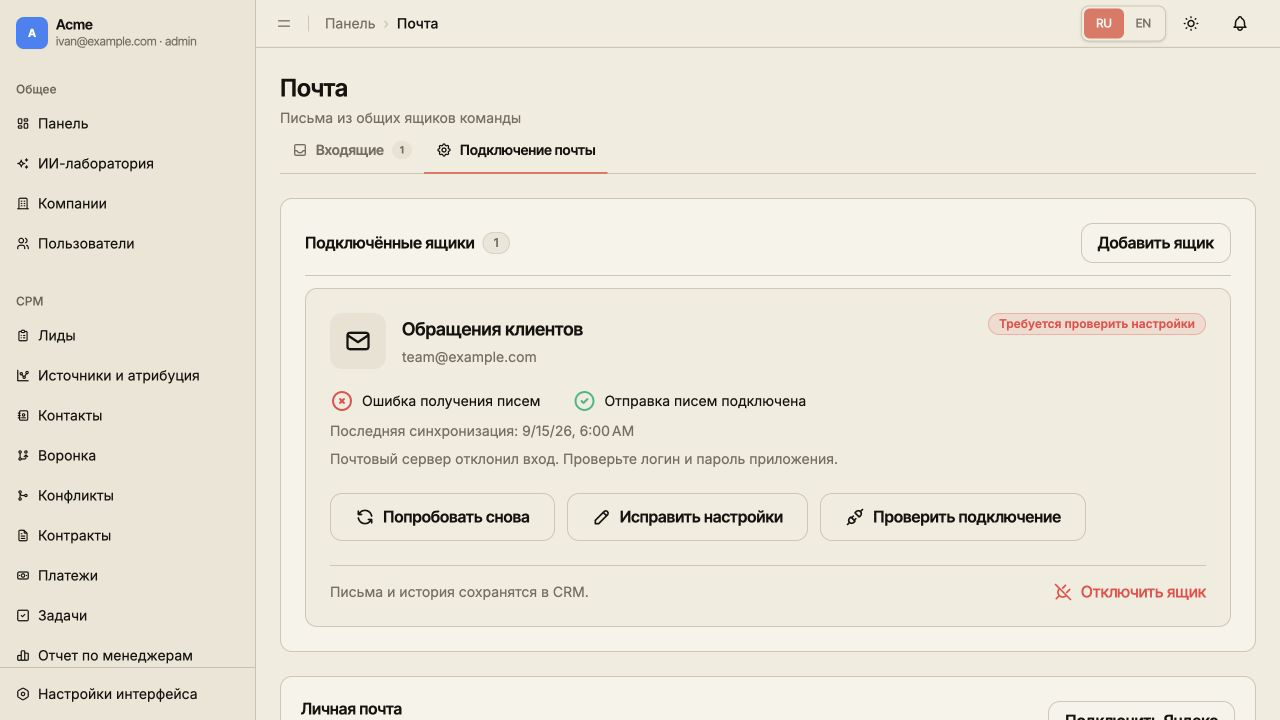Open the Контракты page

[127, 535]
